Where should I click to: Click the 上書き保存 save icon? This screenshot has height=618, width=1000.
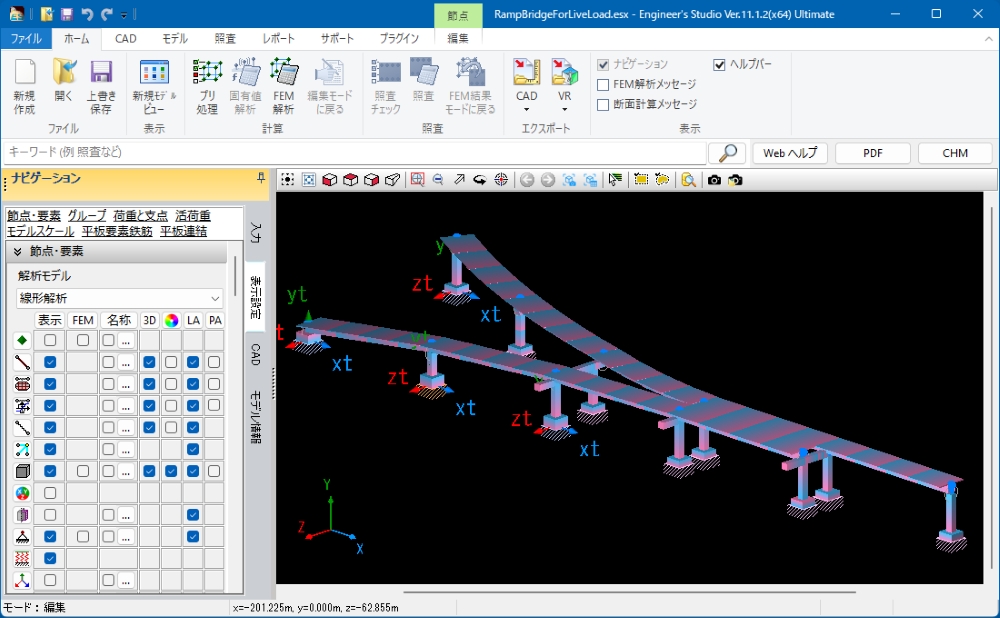101,86
